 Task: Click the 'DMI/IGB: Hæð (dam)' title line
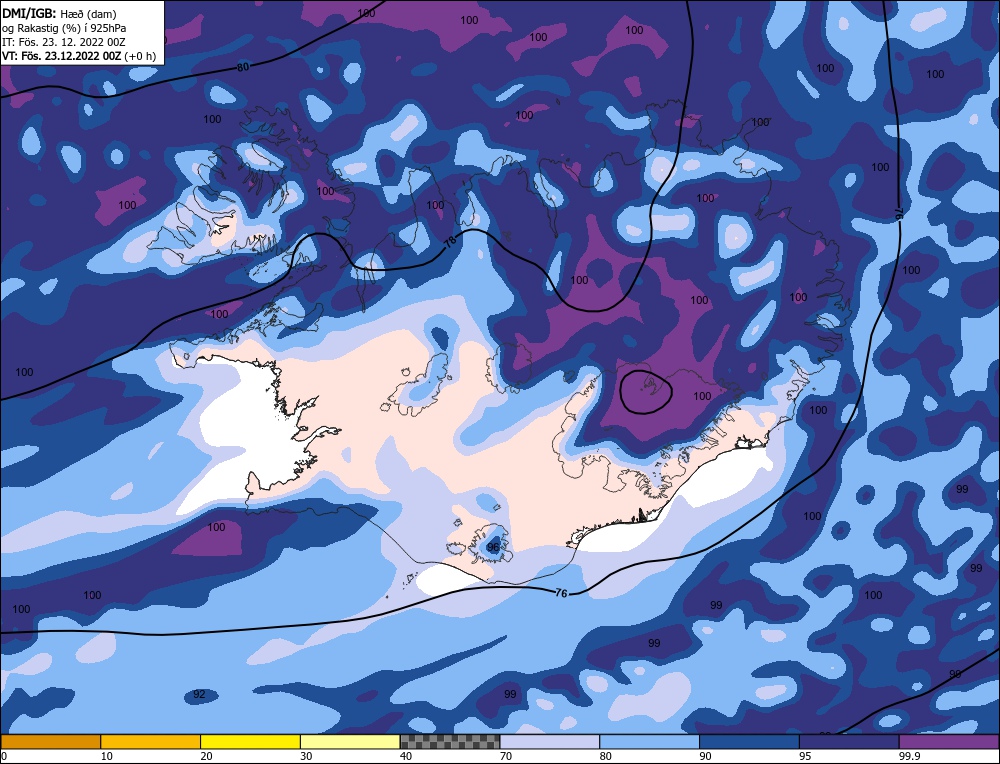(x=59, y=13)
